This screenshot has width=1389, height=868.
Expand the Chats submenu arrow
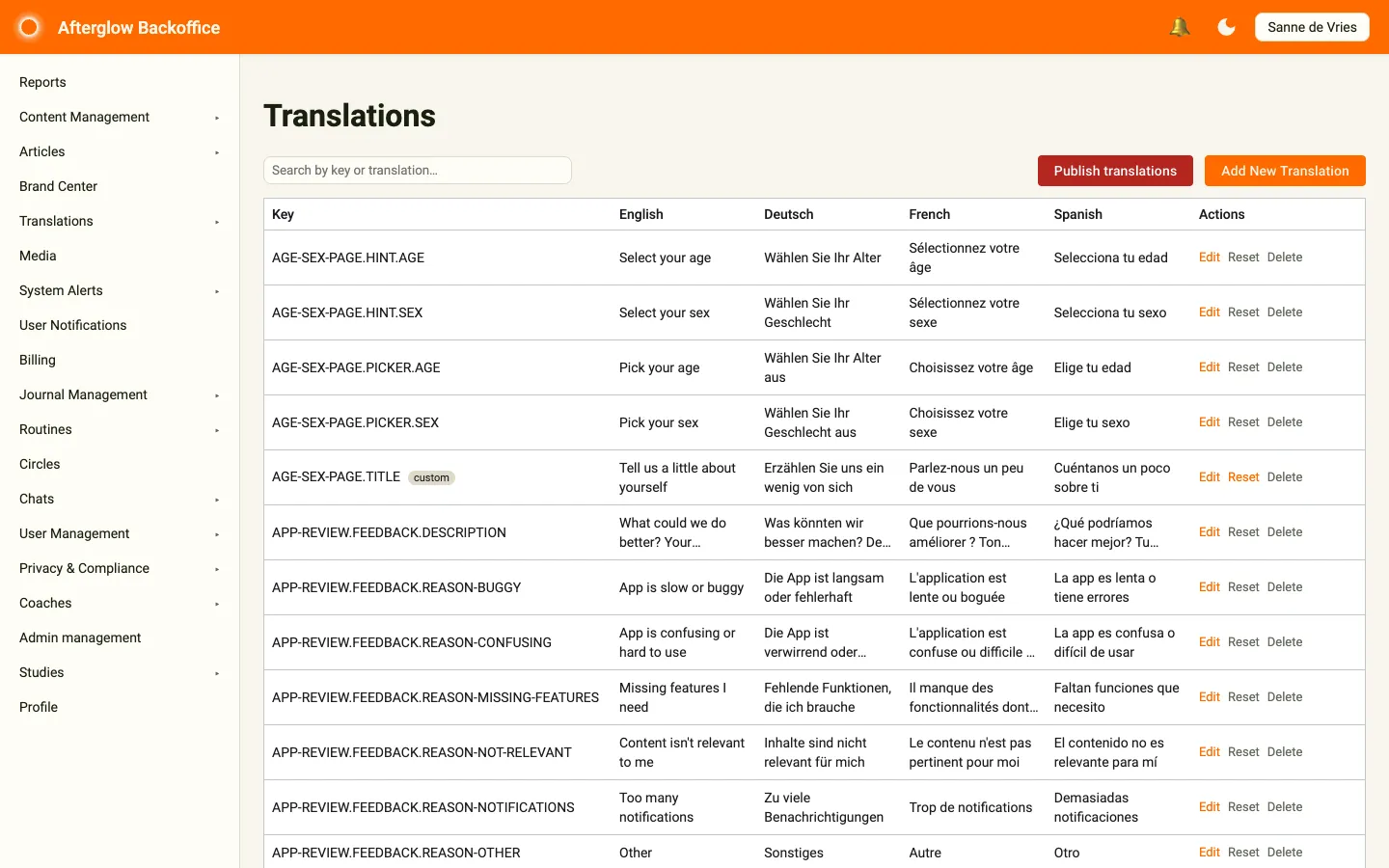click(217, 500)
